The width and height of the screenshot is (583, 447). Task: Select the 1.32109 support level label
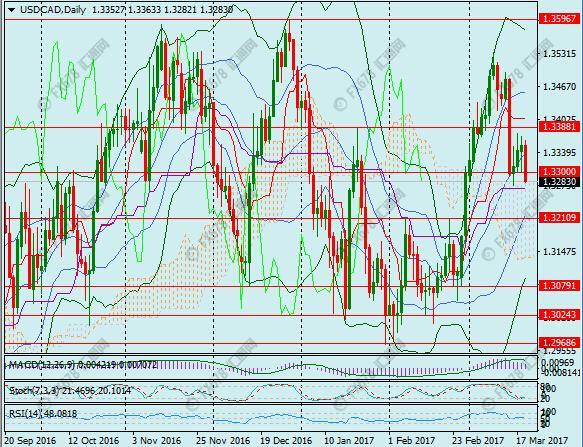(560, 218)
